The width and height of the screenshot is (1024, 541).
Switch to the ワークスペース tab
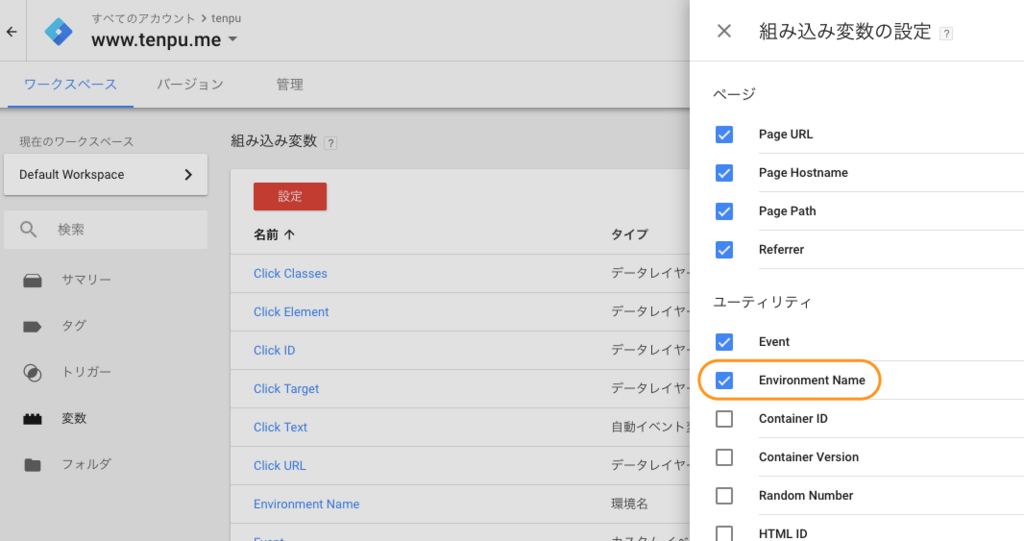[71, 84]
